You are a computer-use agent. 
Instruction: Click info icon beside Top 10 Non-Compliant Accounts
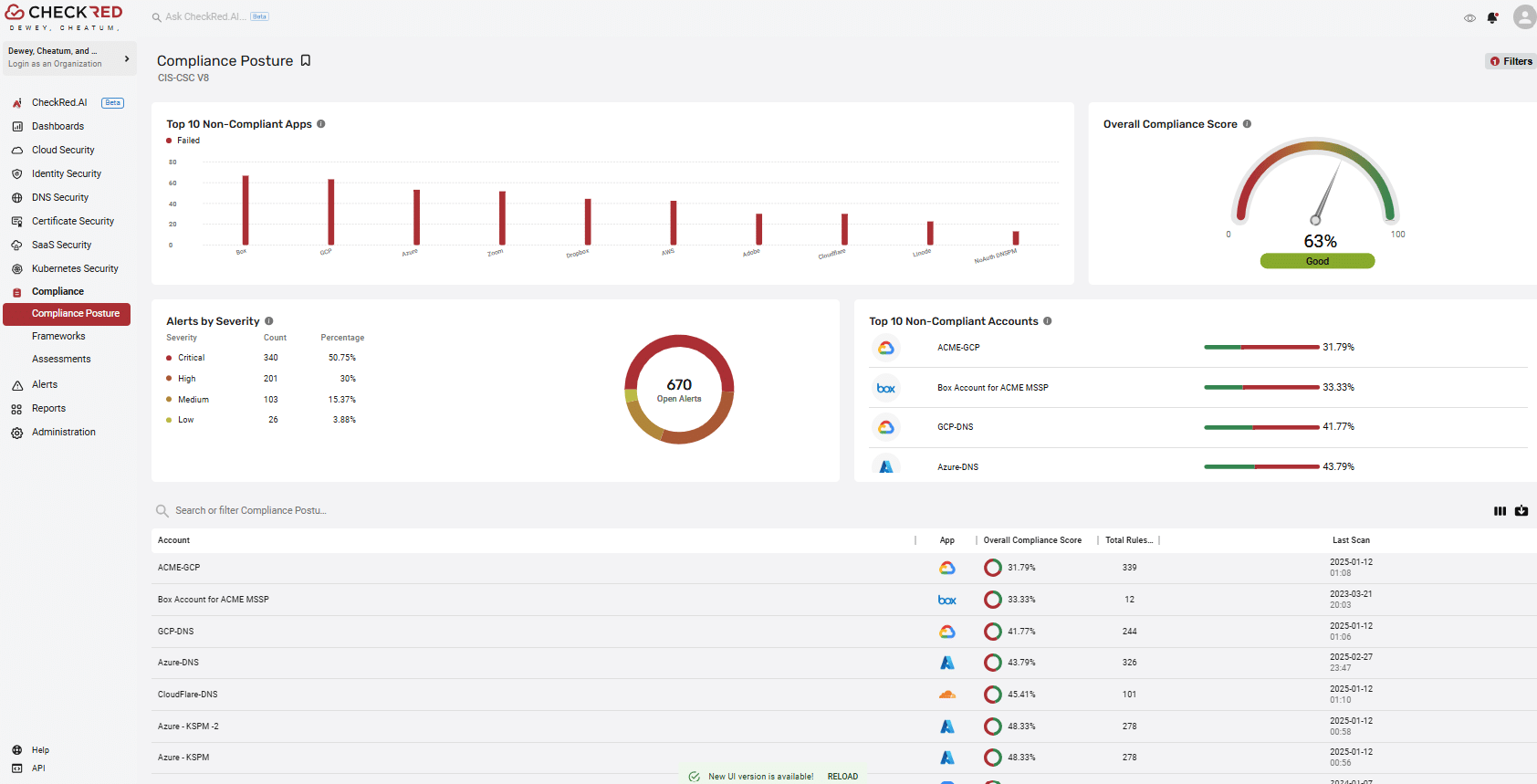tap(1048, 321)
